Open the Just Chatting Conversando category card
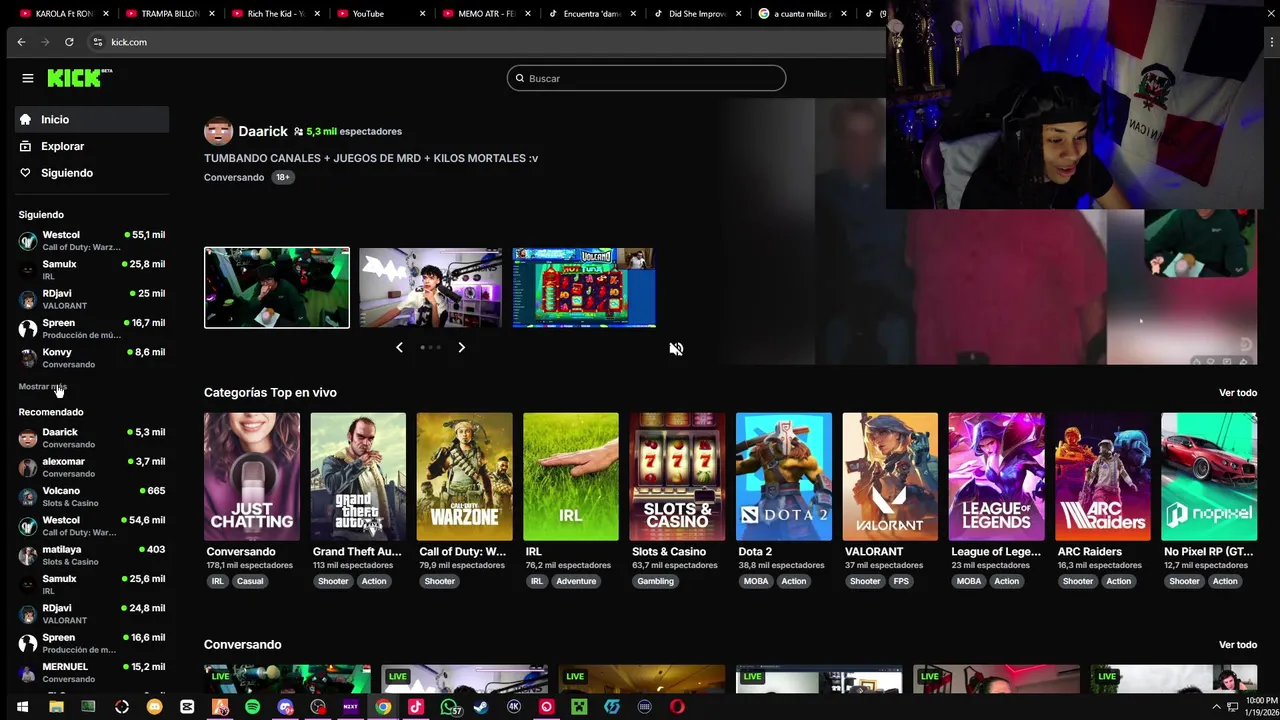This screenshot has width=1280, height=720. [252, 476]
